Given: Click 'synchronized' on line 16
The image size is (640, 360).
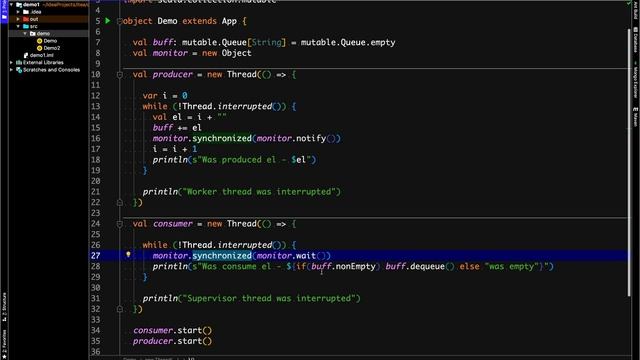Looking at the screenshot, I should tap(222, 138).
